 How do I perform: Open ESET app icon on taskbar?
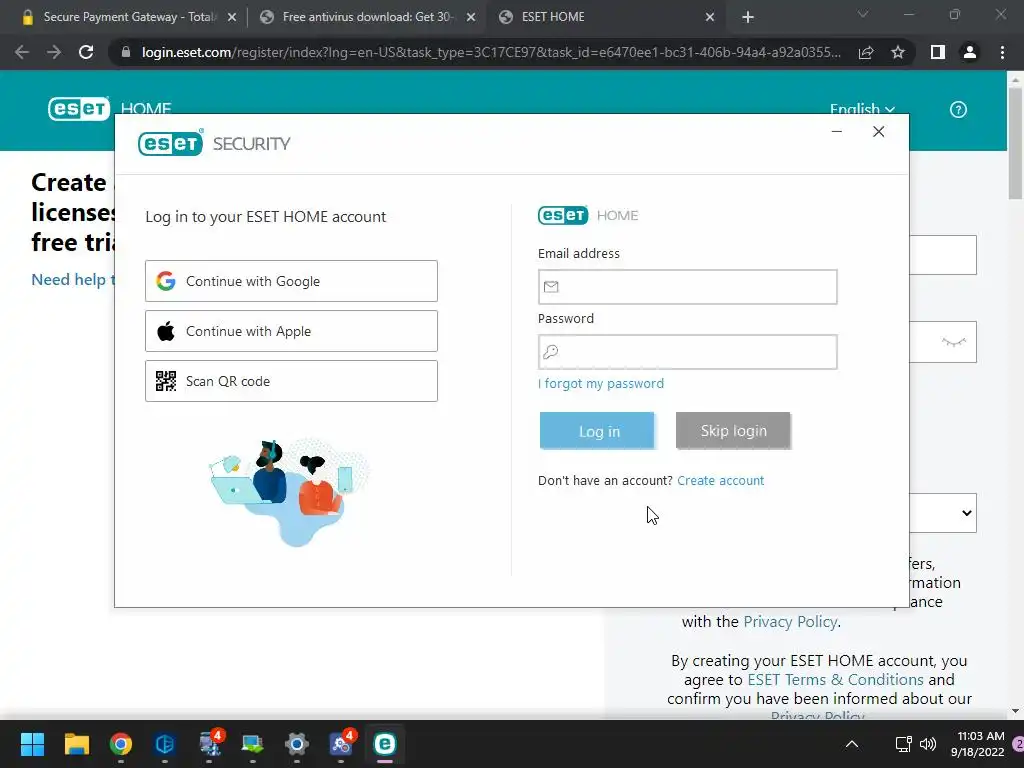[x=385, y=744]
